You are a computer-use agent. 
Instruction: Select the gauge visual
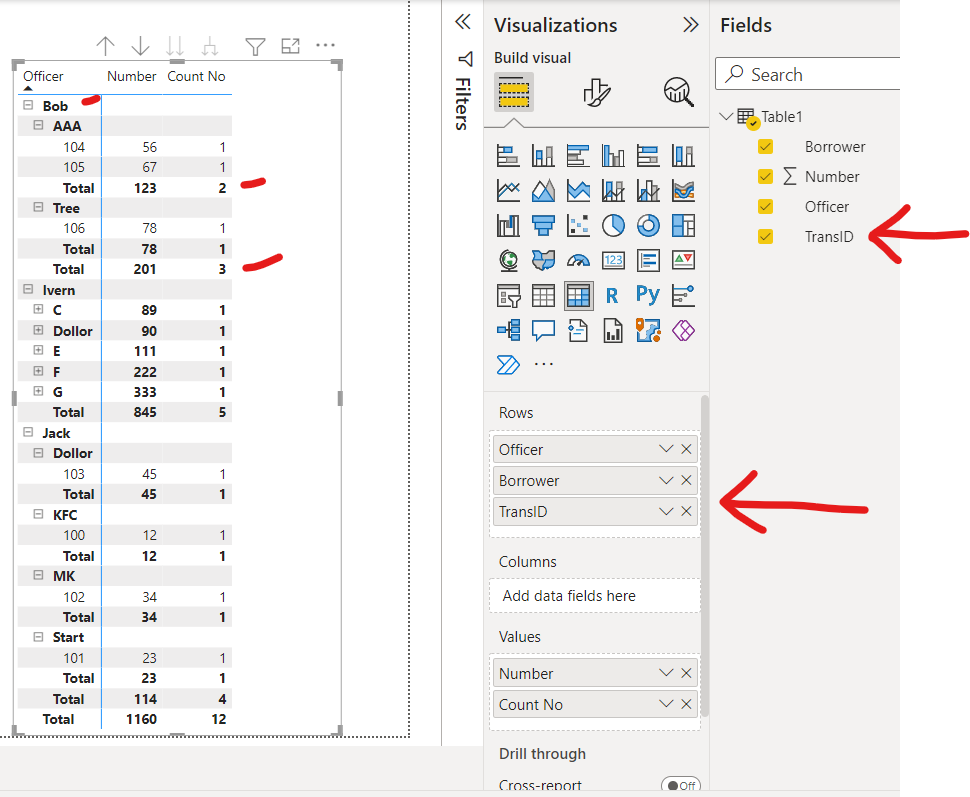[578, 261]
